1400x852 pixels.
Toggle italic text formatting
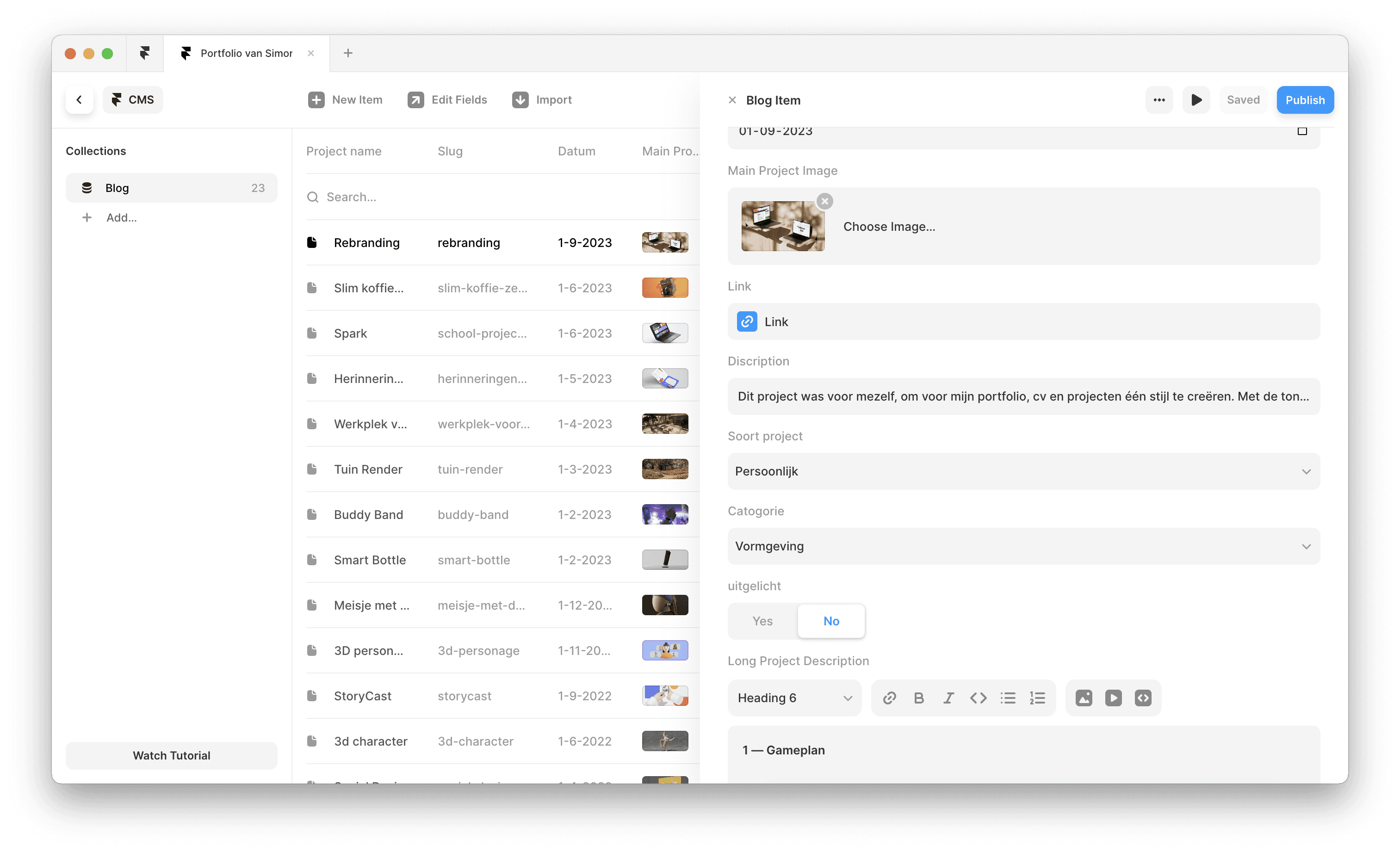point(948,698)
